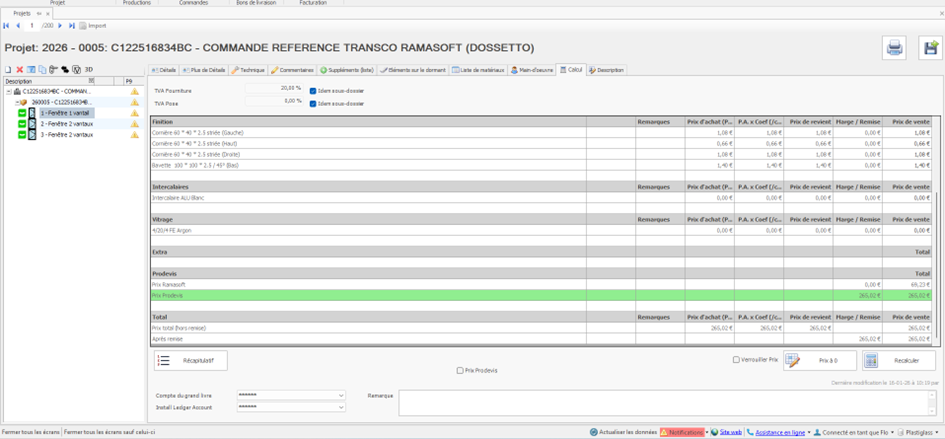Open the Main-d'œuvre tab
This screenshot has height=439, width=945.
(x=532, y=70)
